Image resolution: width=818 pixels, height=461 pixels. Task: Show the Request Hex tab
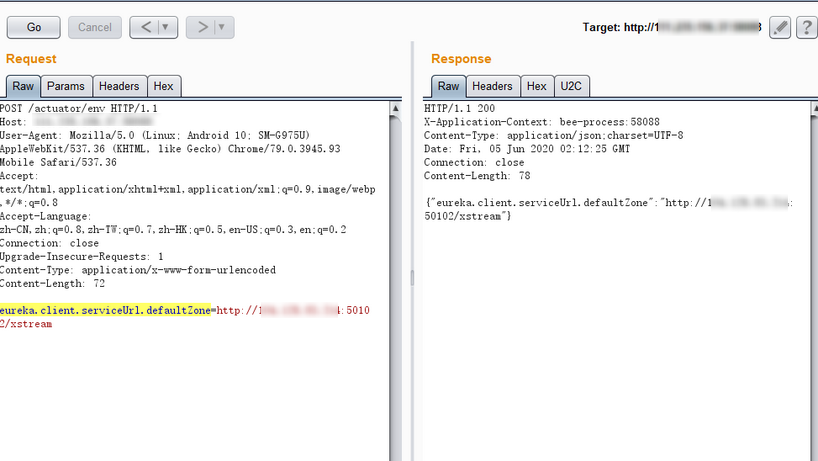point(163,87)
